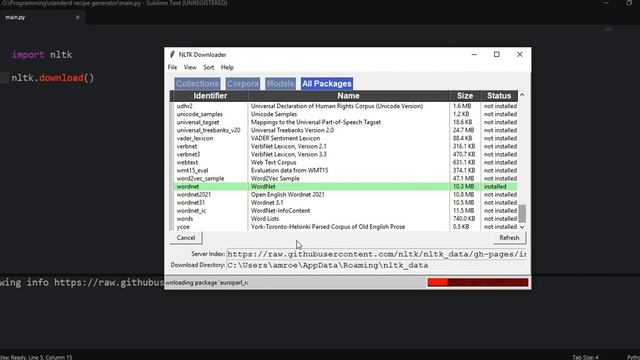Open the File menu in NLTK Downloader
The image size is (640, 360).
[172, 67]
